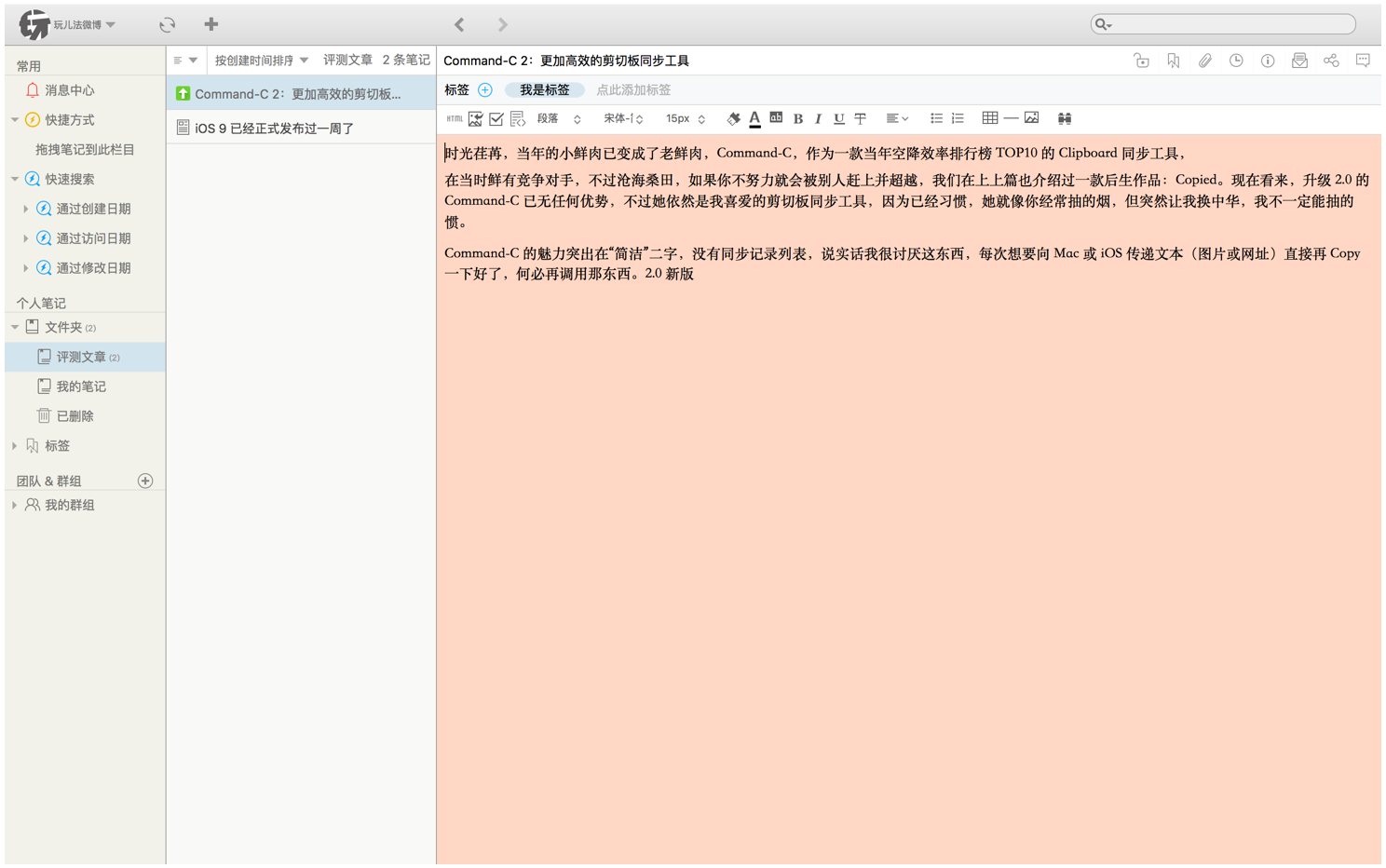Image resolution: width=1386 pixels, height=868 pixels.
Task: Open the font color picker A icon
Action: point(754,118)
